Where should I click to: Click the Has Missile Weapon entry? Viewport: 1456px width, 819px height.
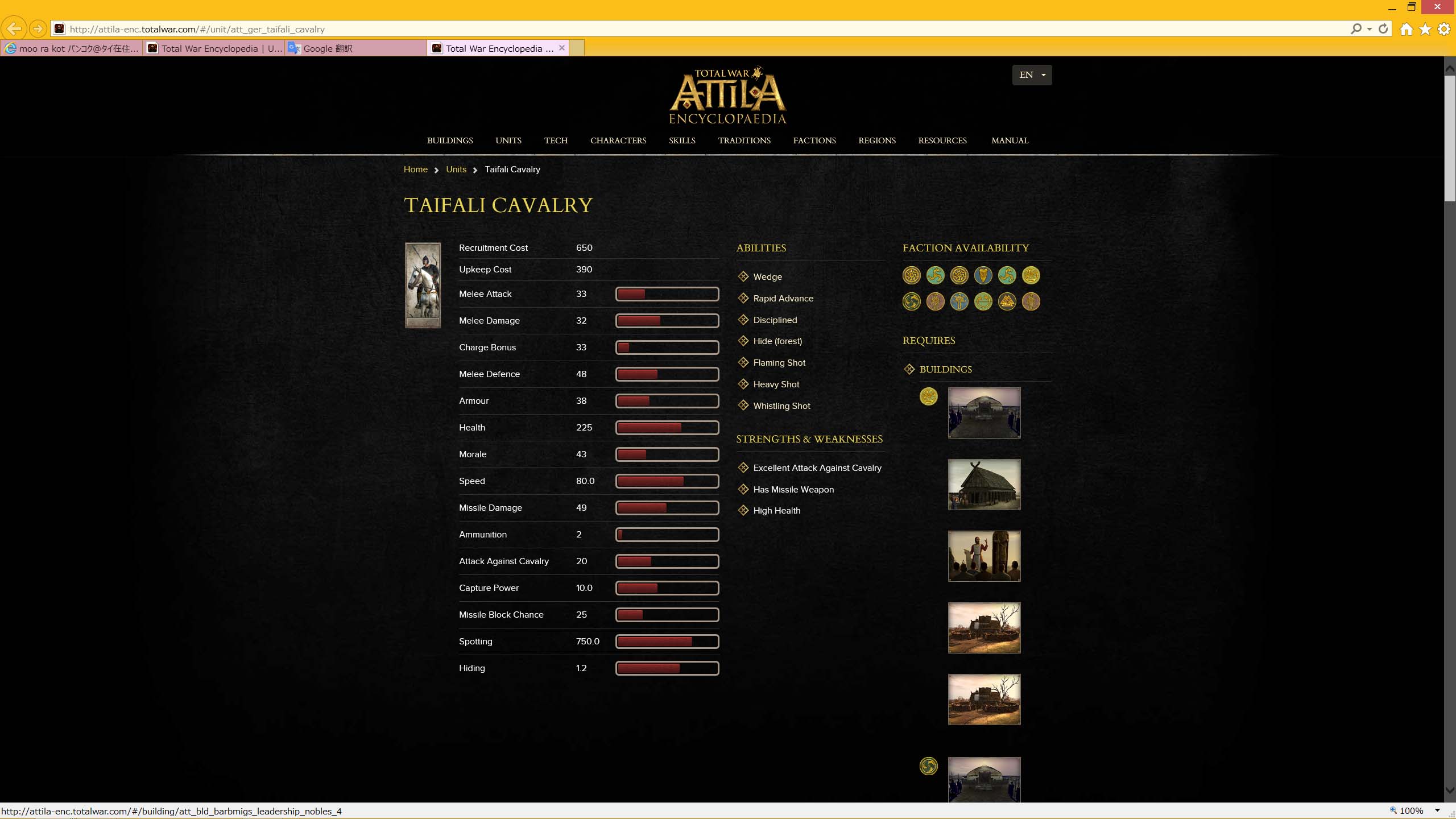tap(793, 489)
